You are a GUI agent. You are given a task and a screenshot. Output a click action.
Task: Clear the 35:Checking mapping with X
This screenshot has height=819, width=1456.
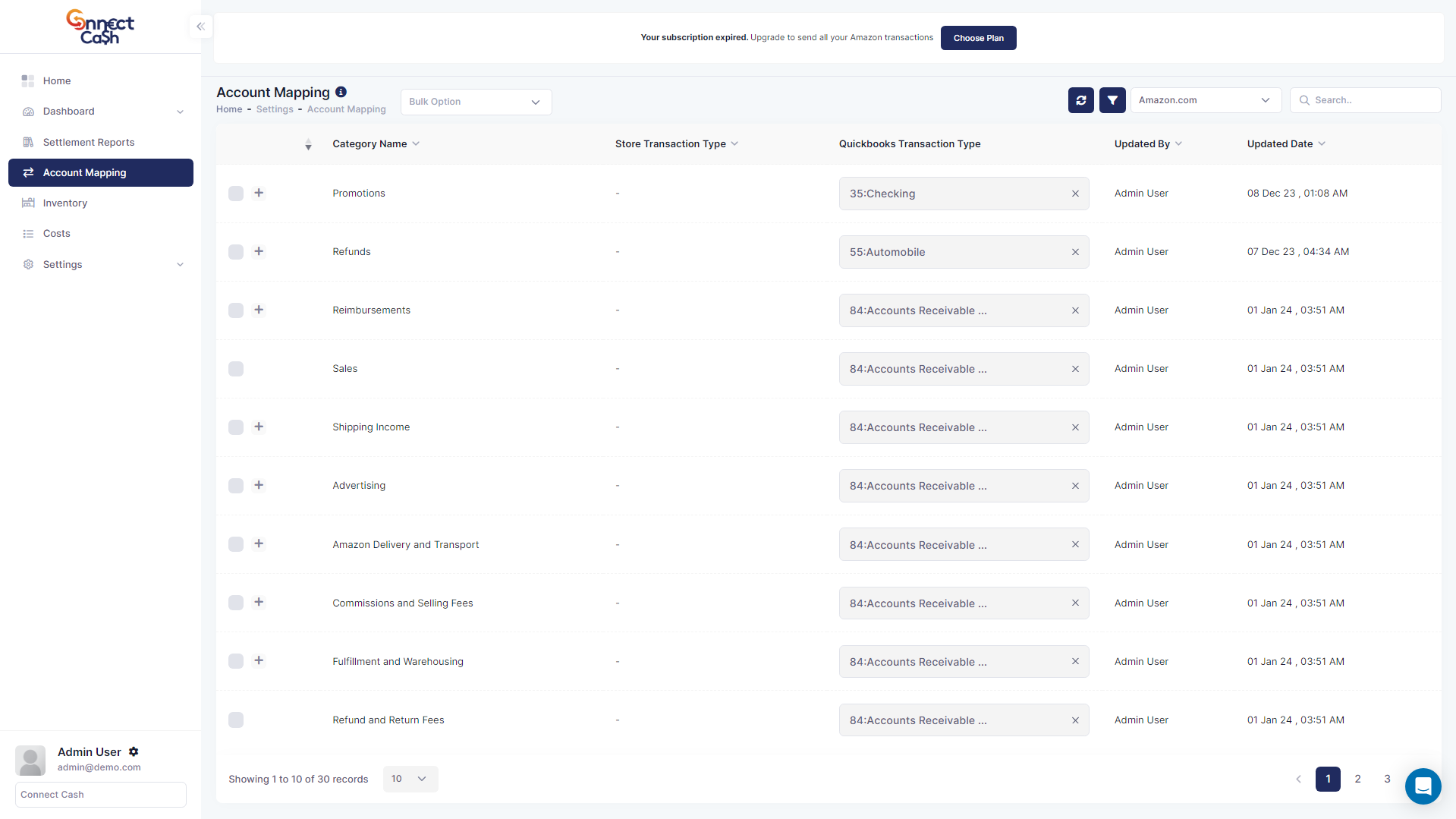1075,194
